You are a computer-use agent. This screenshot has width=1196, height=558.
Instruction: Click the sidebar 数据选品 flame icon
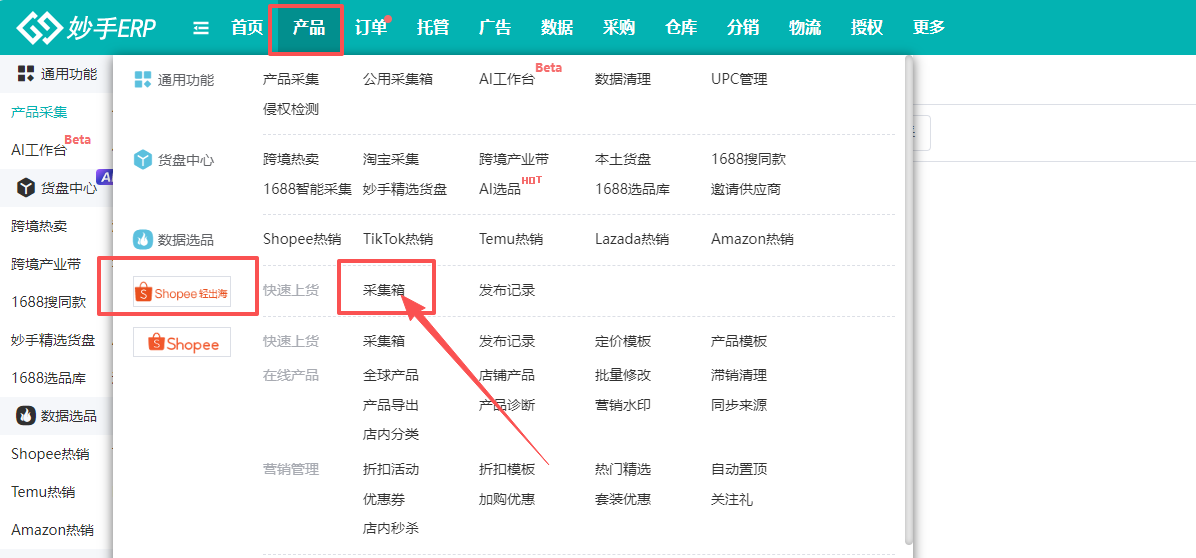tap(26, 415)
